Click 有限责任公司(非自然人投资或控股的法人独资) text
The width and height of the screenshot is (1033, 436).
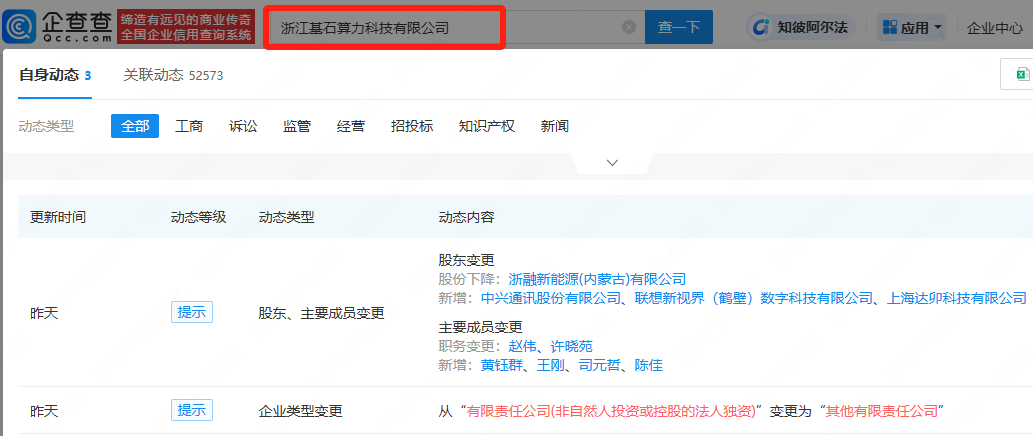(x=611, y=412)
